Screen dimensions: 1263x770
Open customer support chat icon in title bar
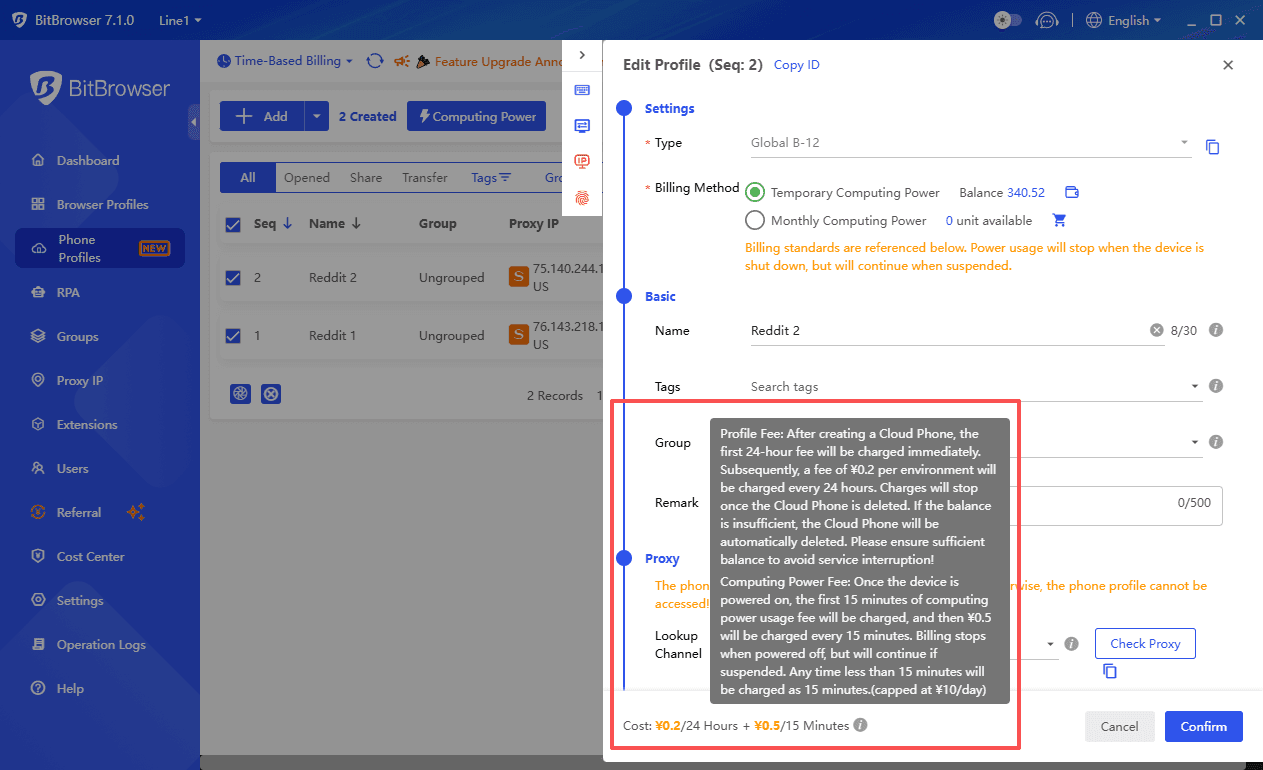click(1046, 20)
